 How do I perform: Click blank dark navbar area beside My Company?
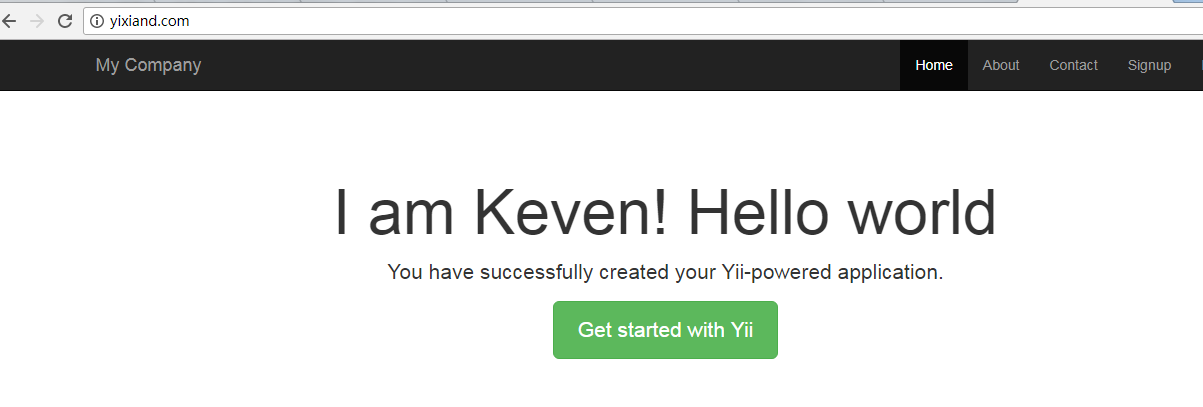(x=550, y=65)
